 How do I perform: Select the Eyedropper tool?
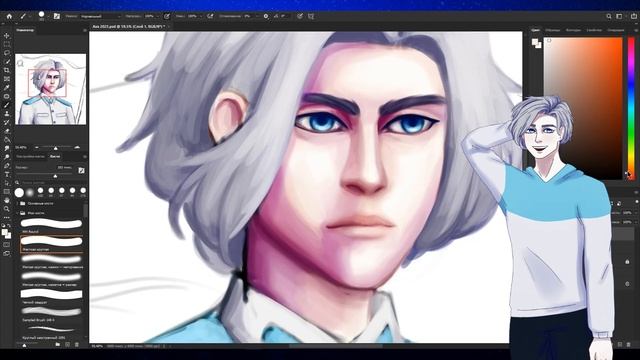(7, 87)
